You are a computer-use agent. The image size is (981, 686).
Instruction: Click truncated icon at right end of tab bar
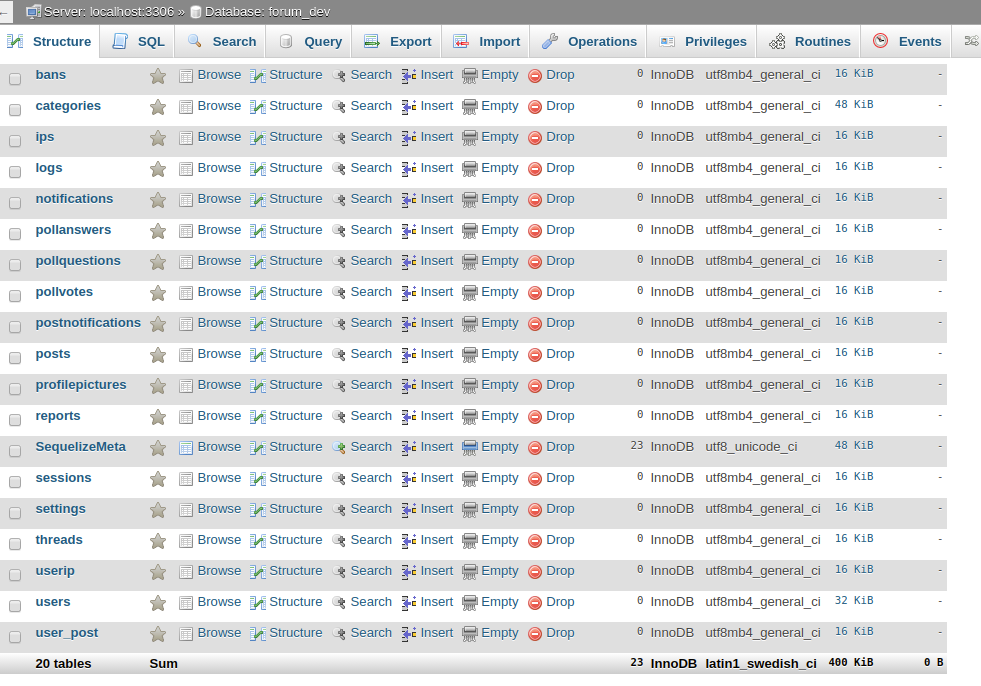coord(972,41)
